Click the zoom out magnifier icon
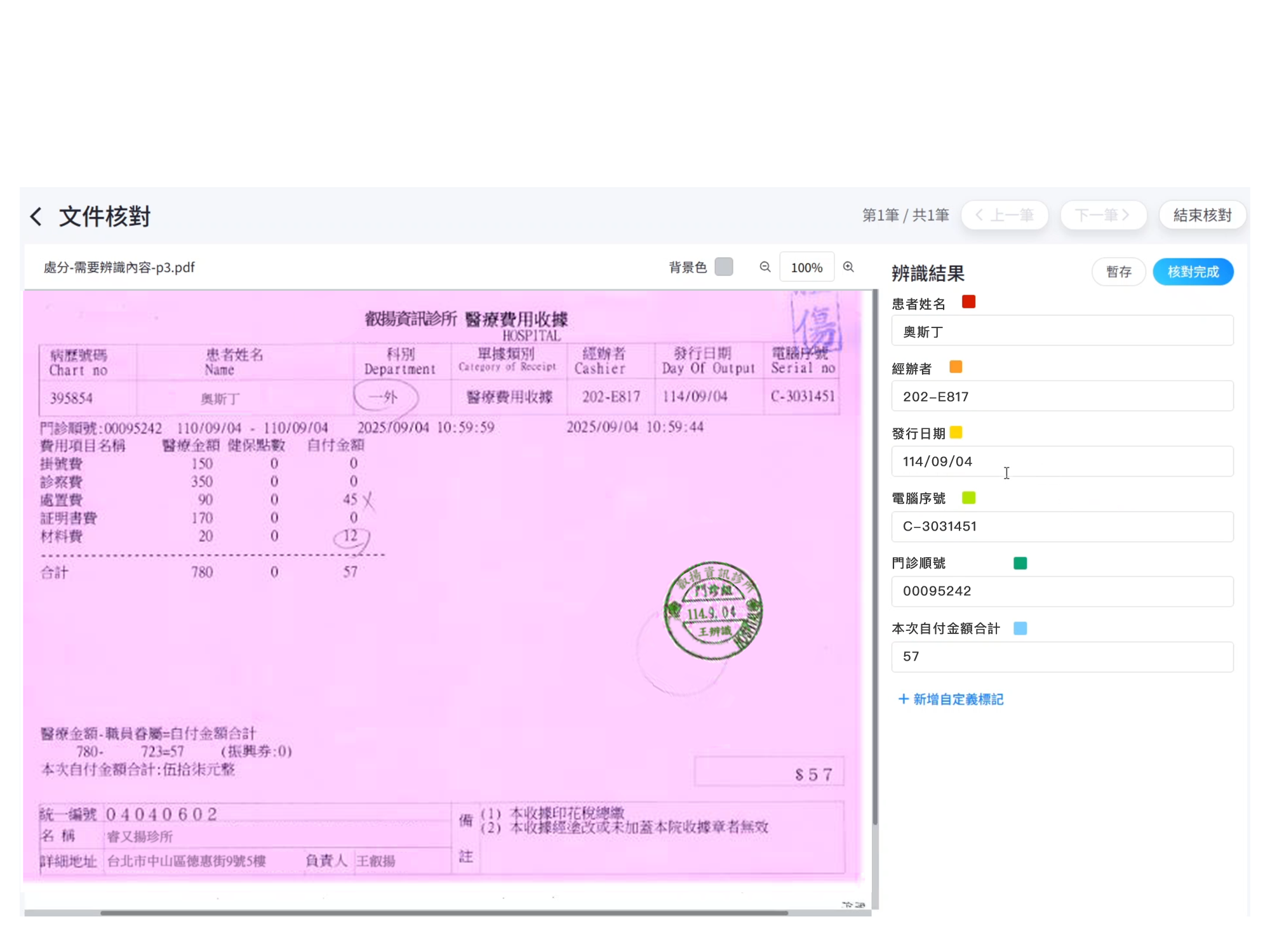The image size is (1270, 952). 765,267
